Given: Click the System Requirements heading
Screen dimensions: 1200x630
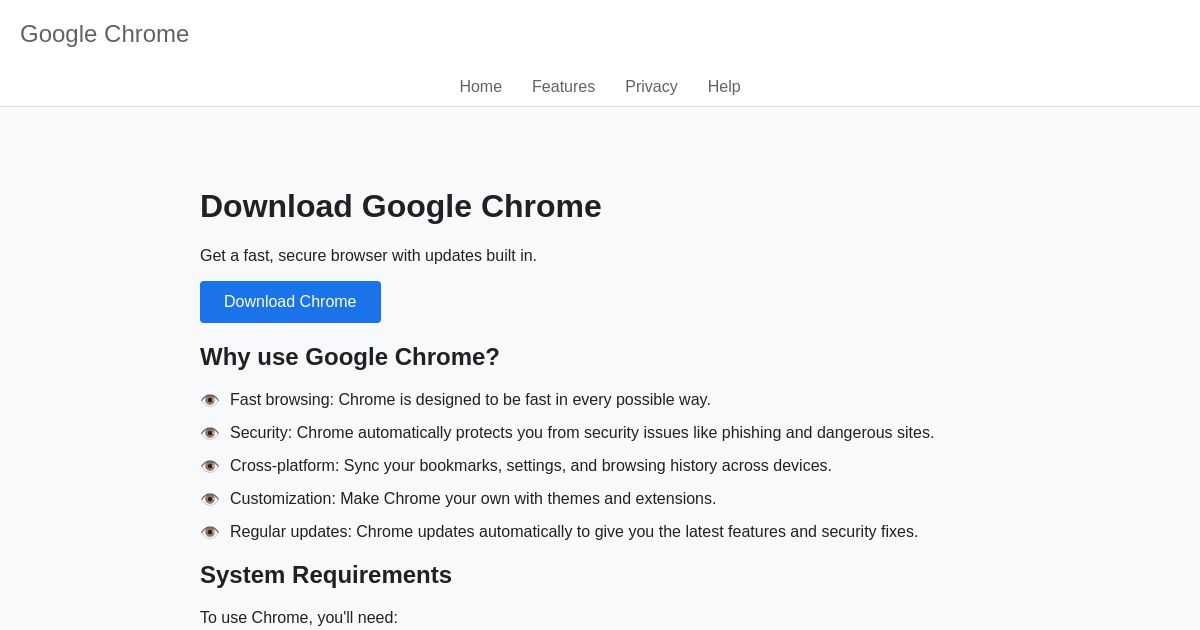Looking at the screenshot, I should click(326, 575).
